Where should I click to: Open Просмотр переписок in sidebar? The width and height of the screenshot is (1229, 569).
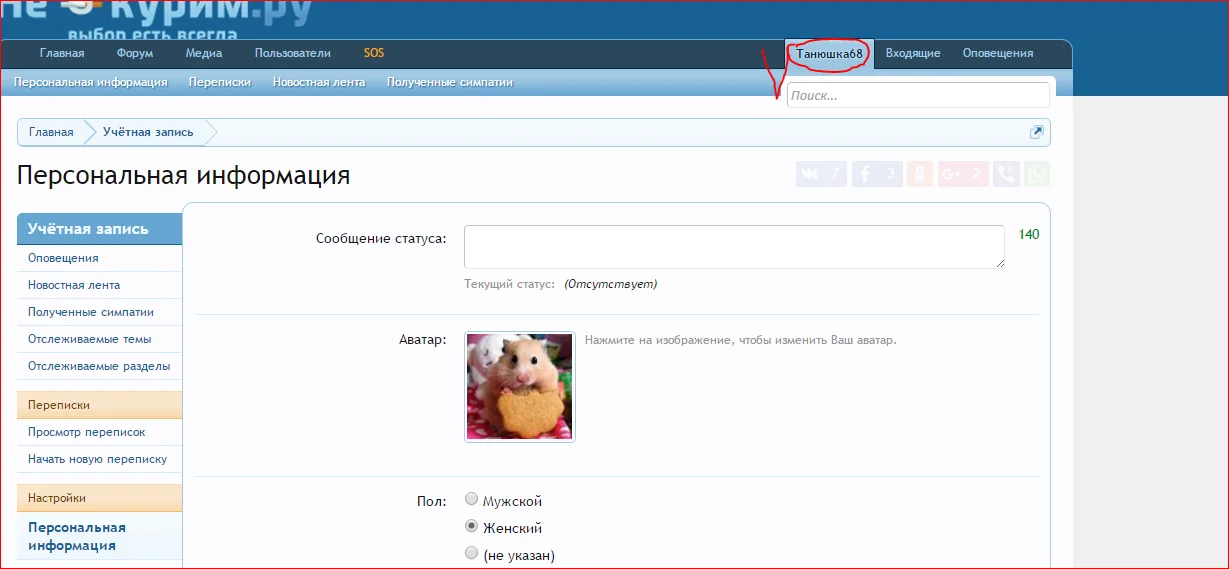[87, 432]
